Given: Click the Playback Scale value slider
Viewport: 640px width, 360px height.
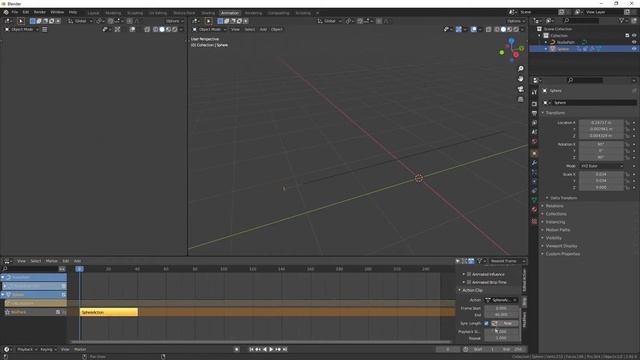Looking at the screenshot, I should pyautogui.click(x=502, y=331).
